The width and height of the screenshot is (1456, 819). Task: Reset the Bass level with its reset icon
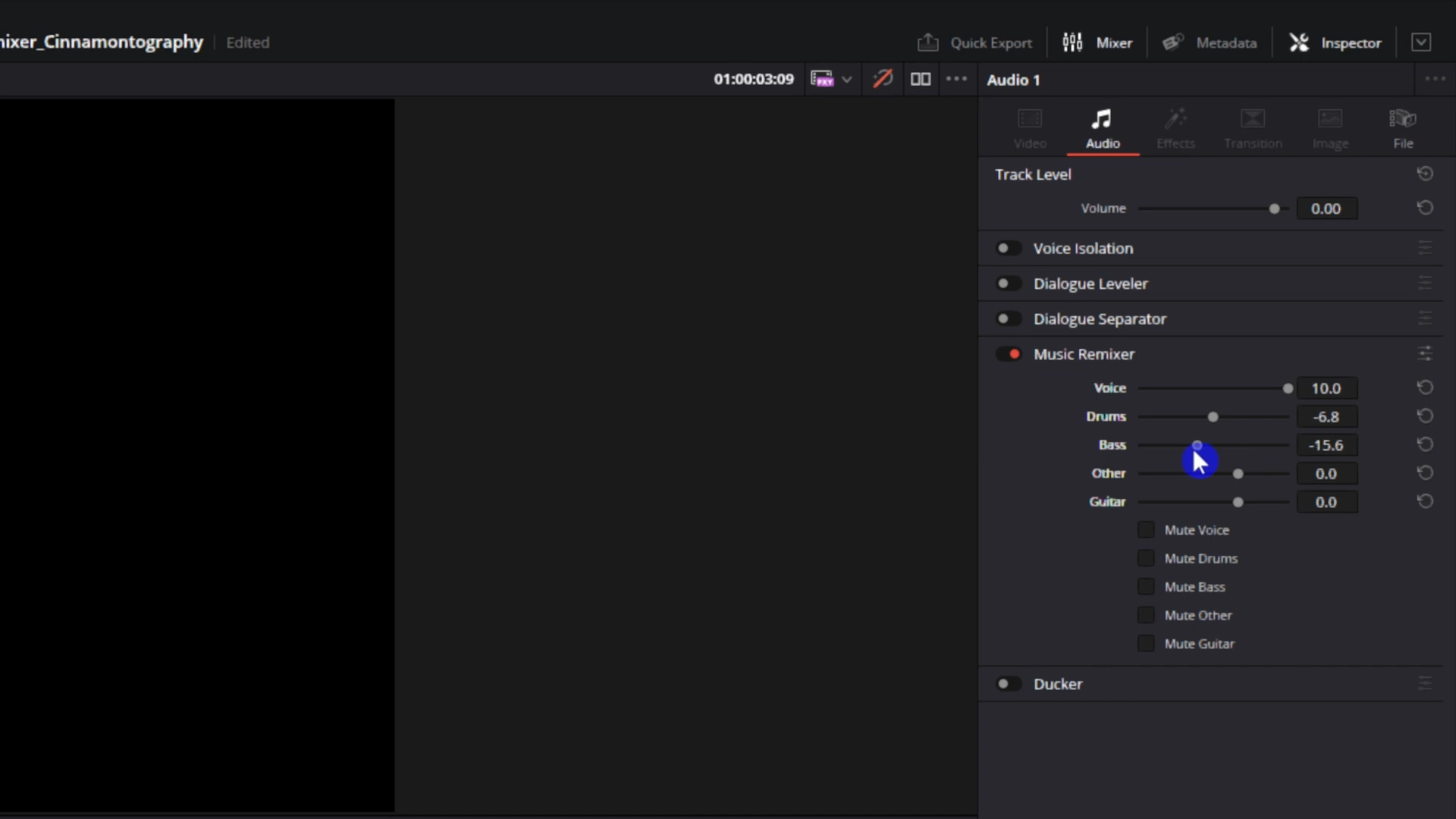click(x=1425, y=444)
